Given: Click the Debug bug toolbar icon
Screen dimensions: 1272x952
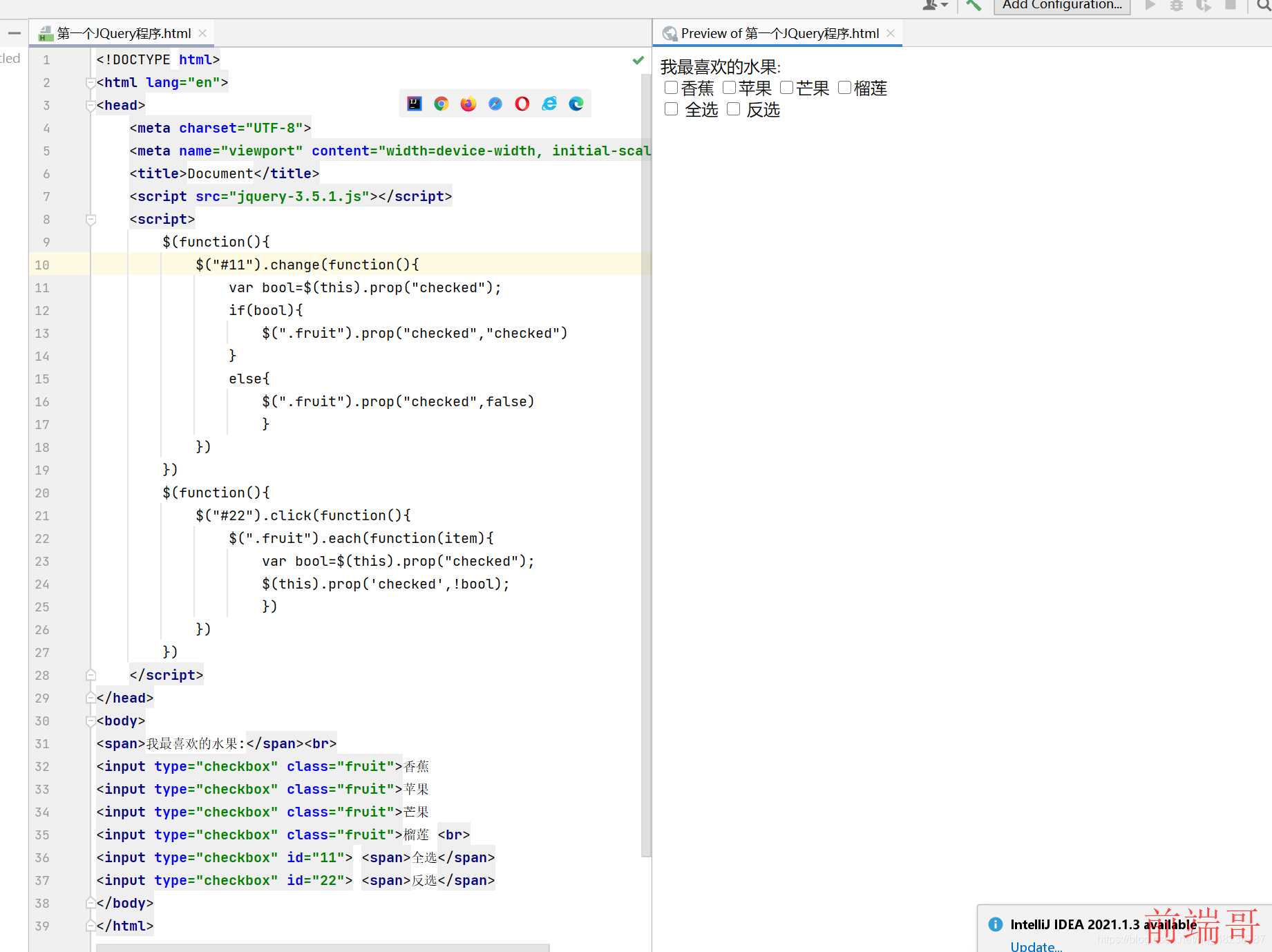Looking at the screenshot, I should pos(1177,6).
